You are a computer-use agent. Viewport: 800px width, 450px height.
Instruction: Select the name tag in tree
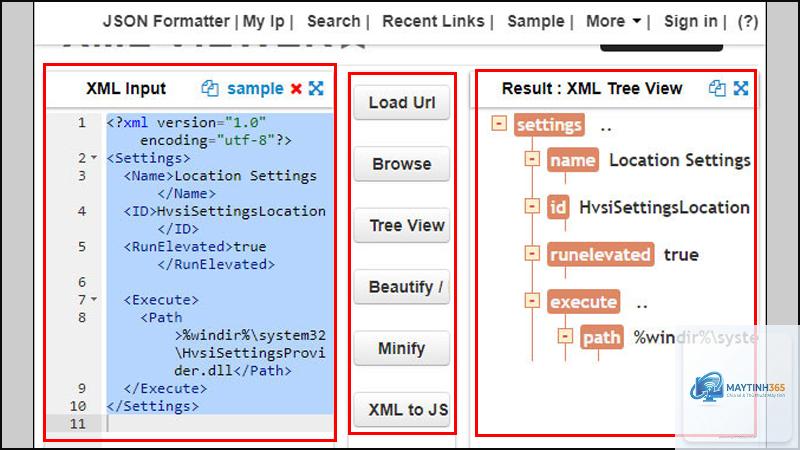coord(572,160)
